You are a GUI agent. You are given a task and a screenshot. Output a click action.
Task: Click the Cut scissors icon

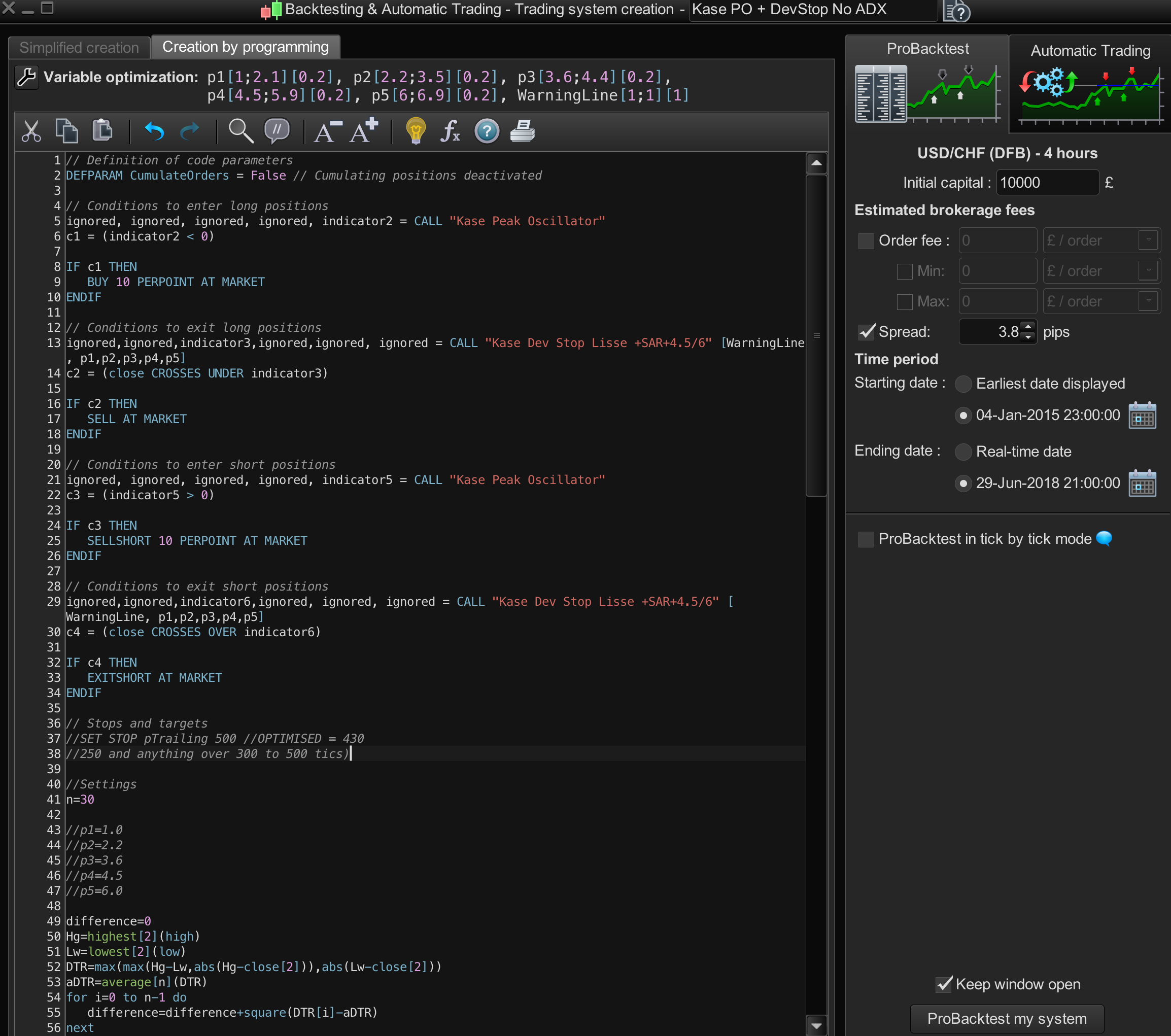[31, 131]
